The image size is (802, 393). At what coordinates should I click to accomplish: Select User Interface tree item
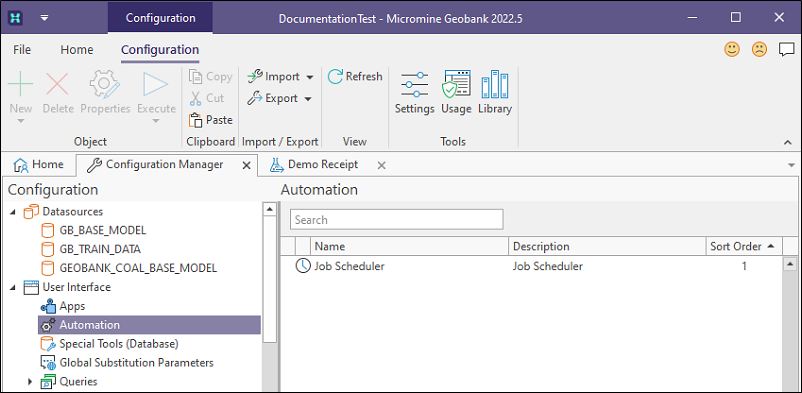(x=76, y=287)
